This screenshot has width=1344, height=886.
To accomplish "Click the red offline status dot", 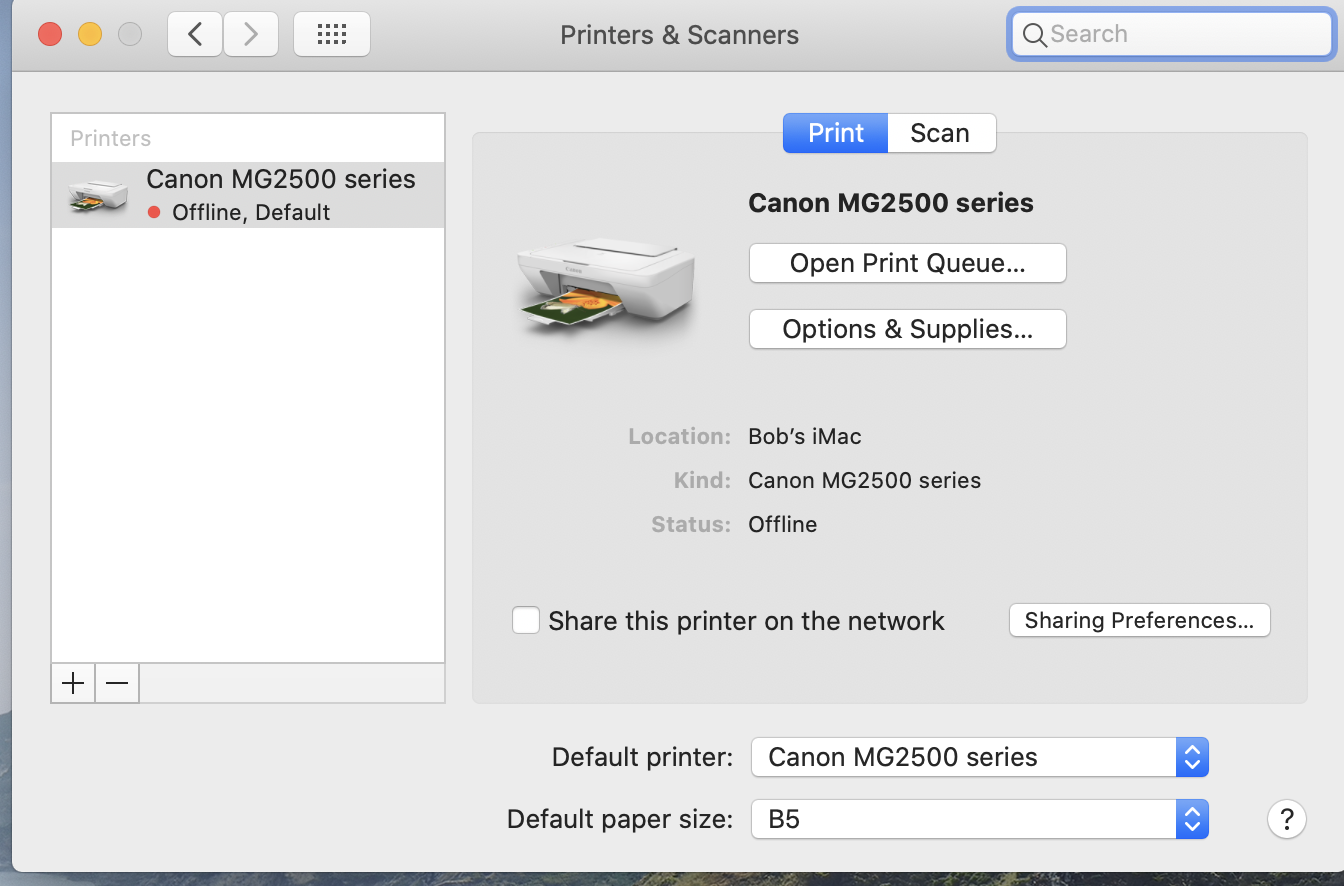I will tap(154, 212).
